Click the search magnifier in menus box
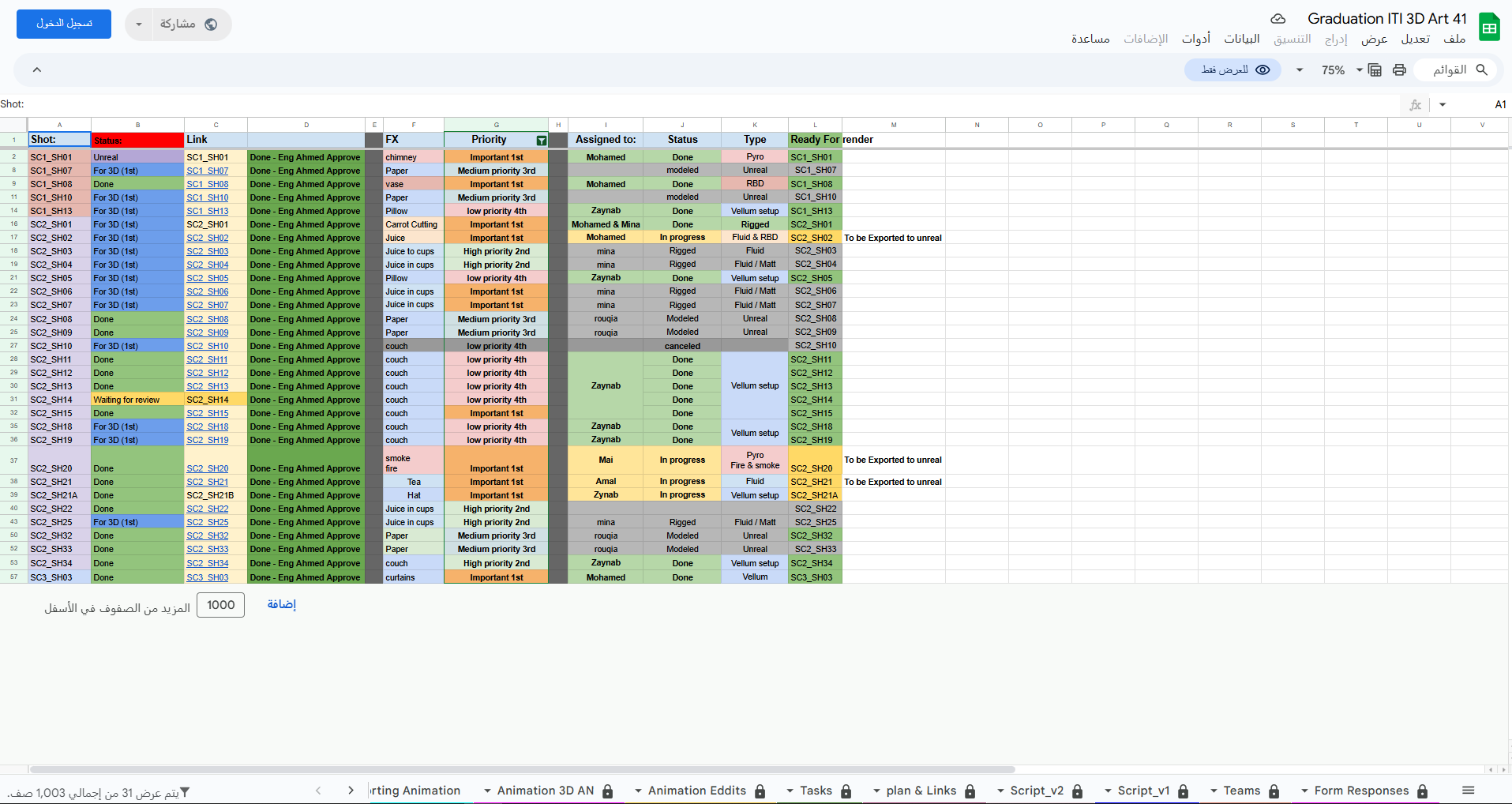The height and width of the screenshot is (804, 1512). coord(1481,70)
